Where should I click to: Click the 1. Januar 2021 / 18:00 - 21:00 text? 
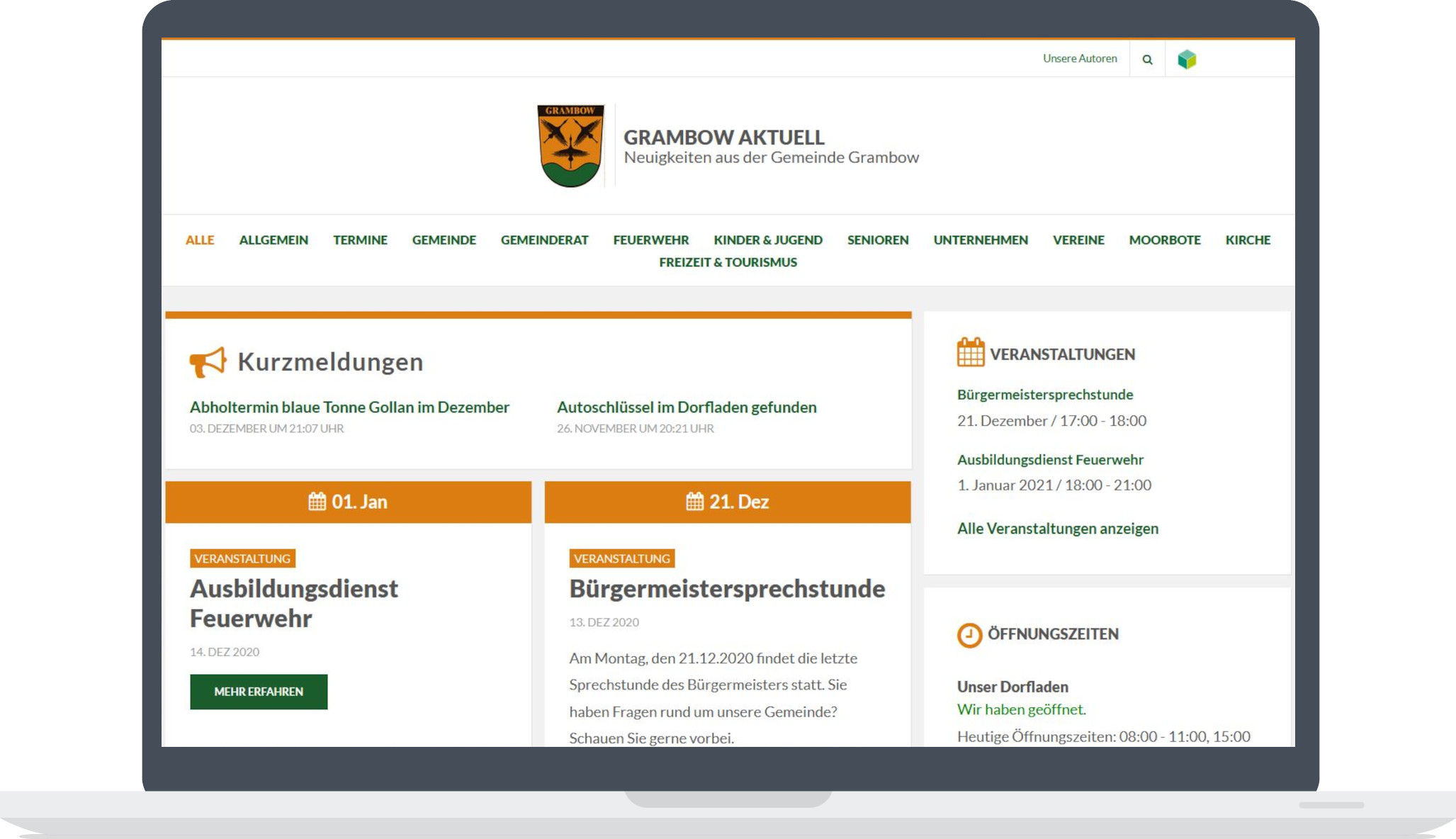pos(1054,485)
